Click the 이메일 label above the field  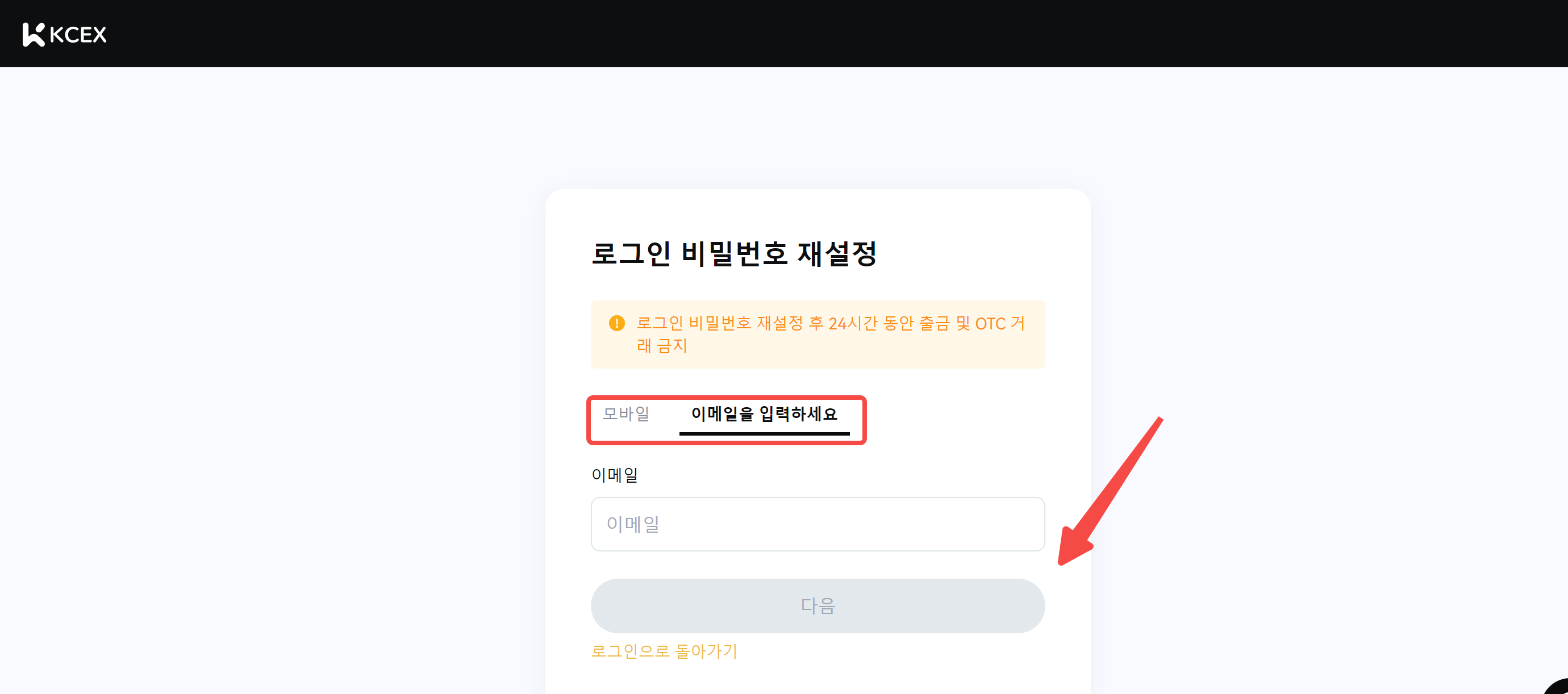(614, 474)
